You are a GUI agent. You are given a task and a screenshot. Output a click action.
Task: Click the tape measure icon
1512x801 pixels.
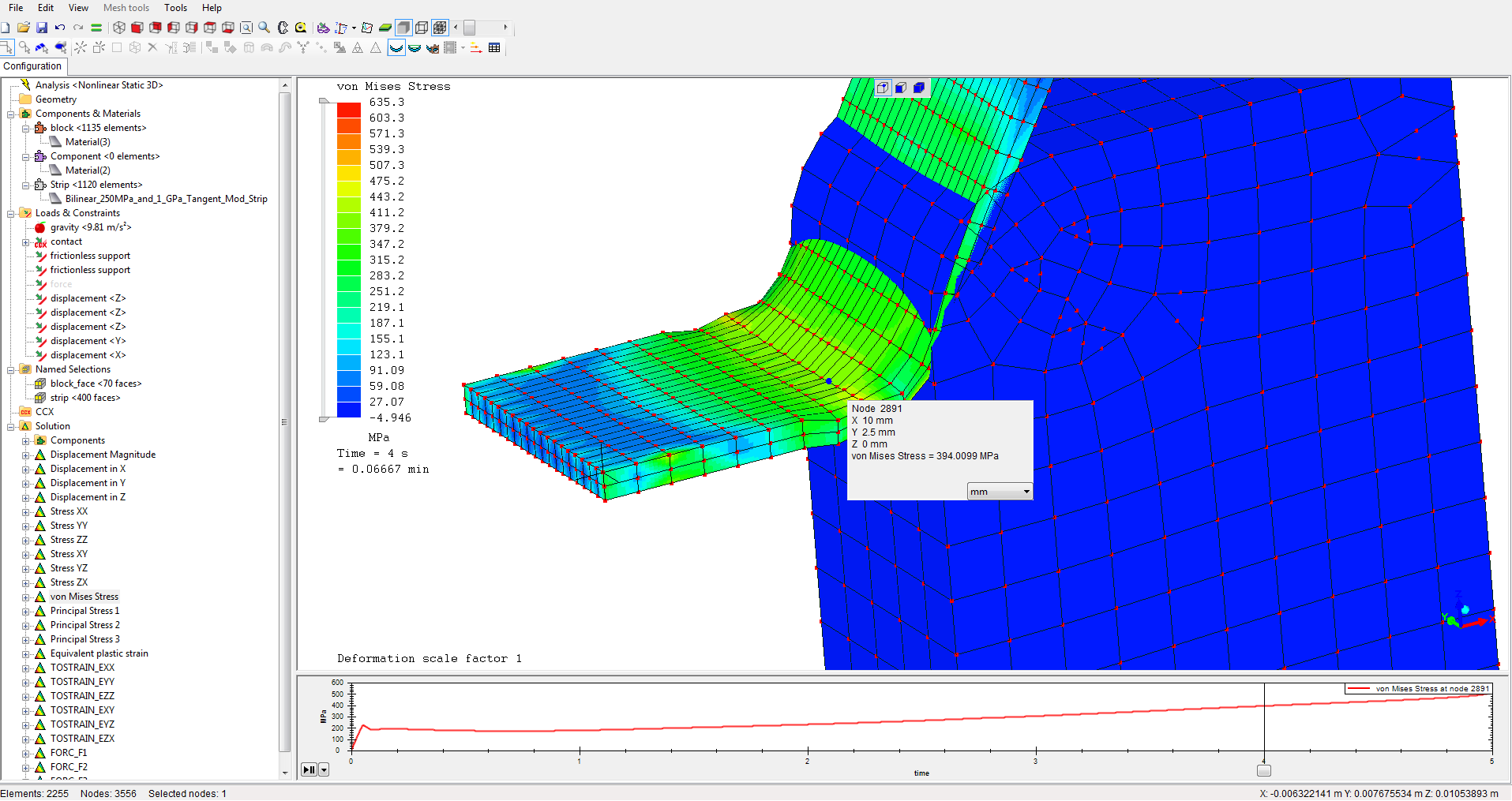click(x=301, y=28)
